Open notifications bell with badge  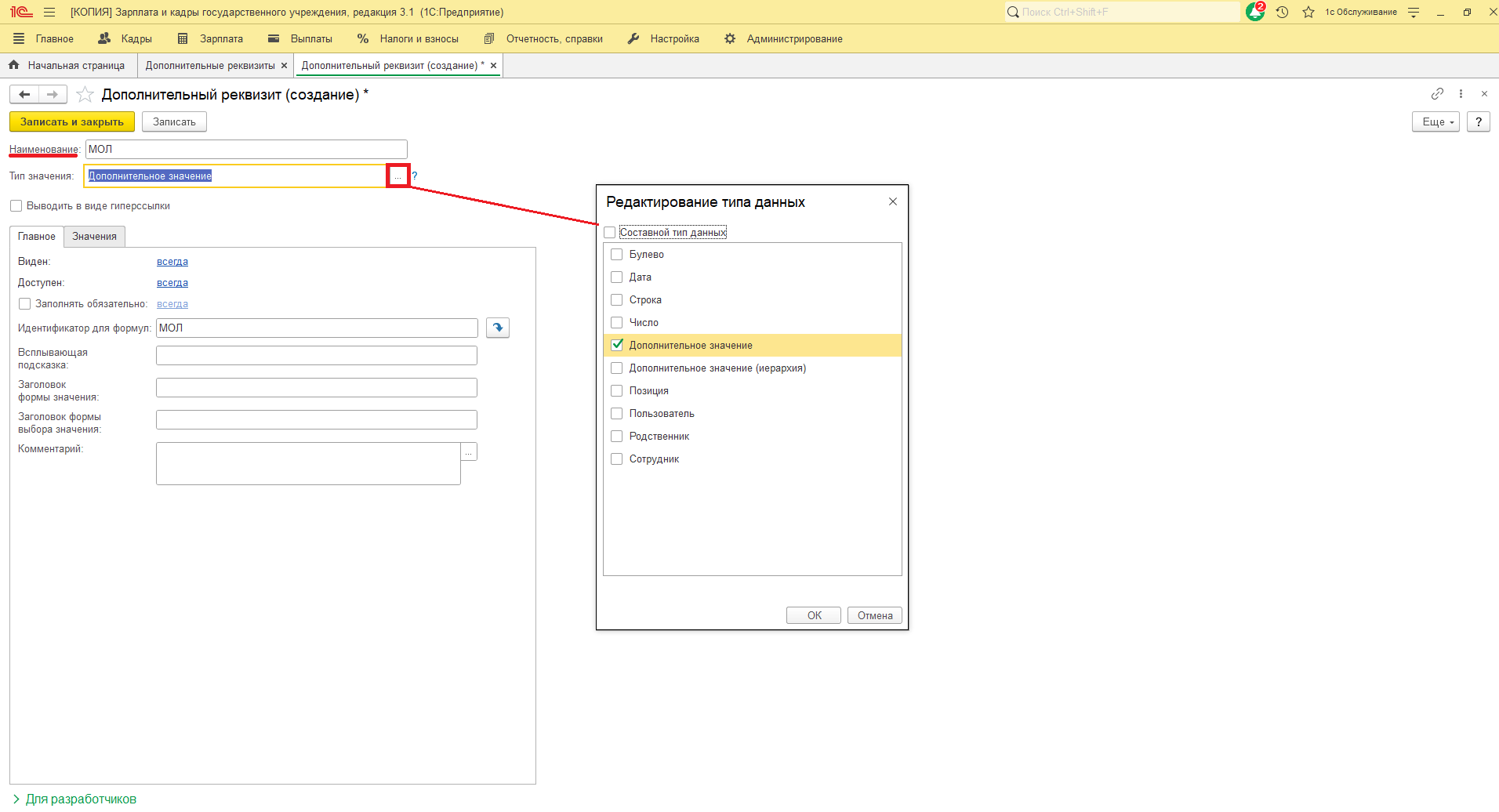[x=1255, y=12]
